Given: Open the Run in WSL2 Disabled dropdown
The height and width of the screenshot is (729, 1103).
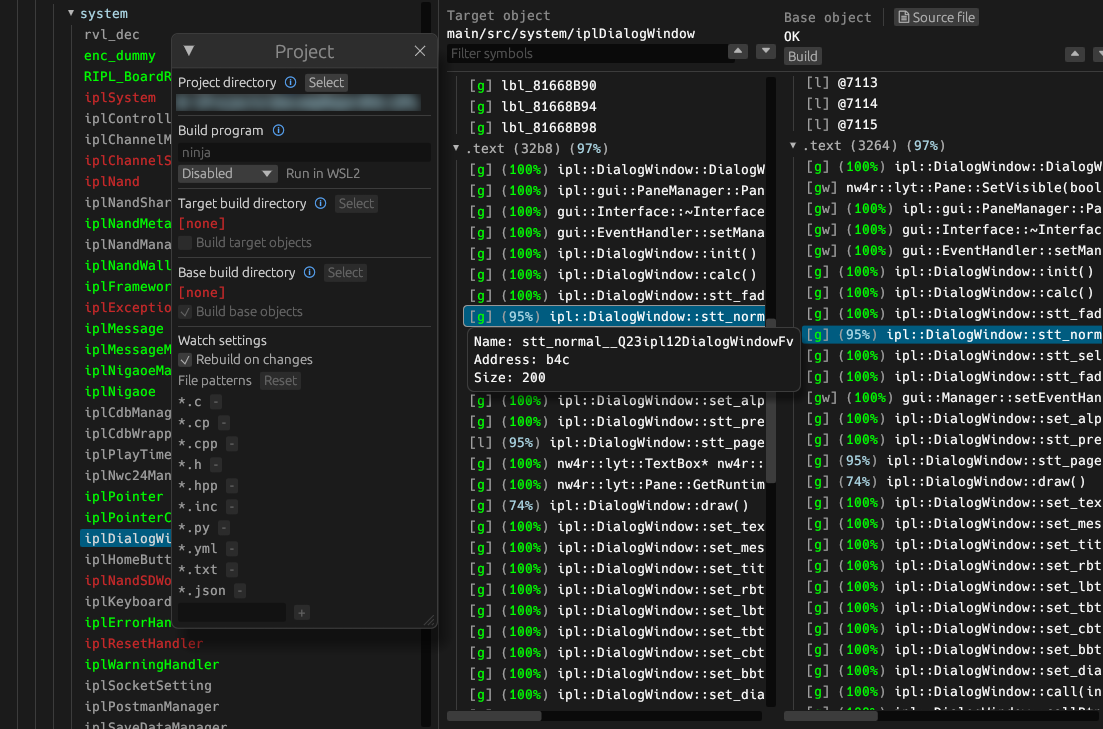Looking at the screenshot, I should pos(228,174).
